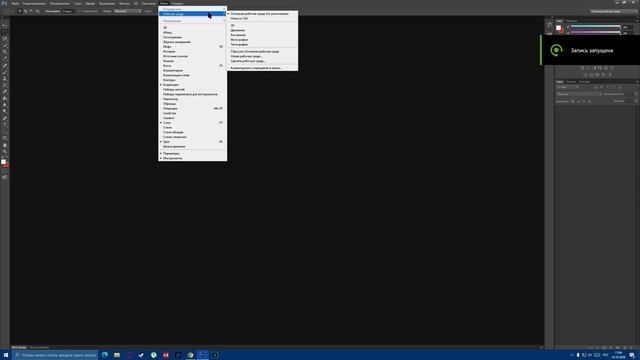Open the Изображение menu
This screenshot has height=360, width=640.
tap(60, 3)
